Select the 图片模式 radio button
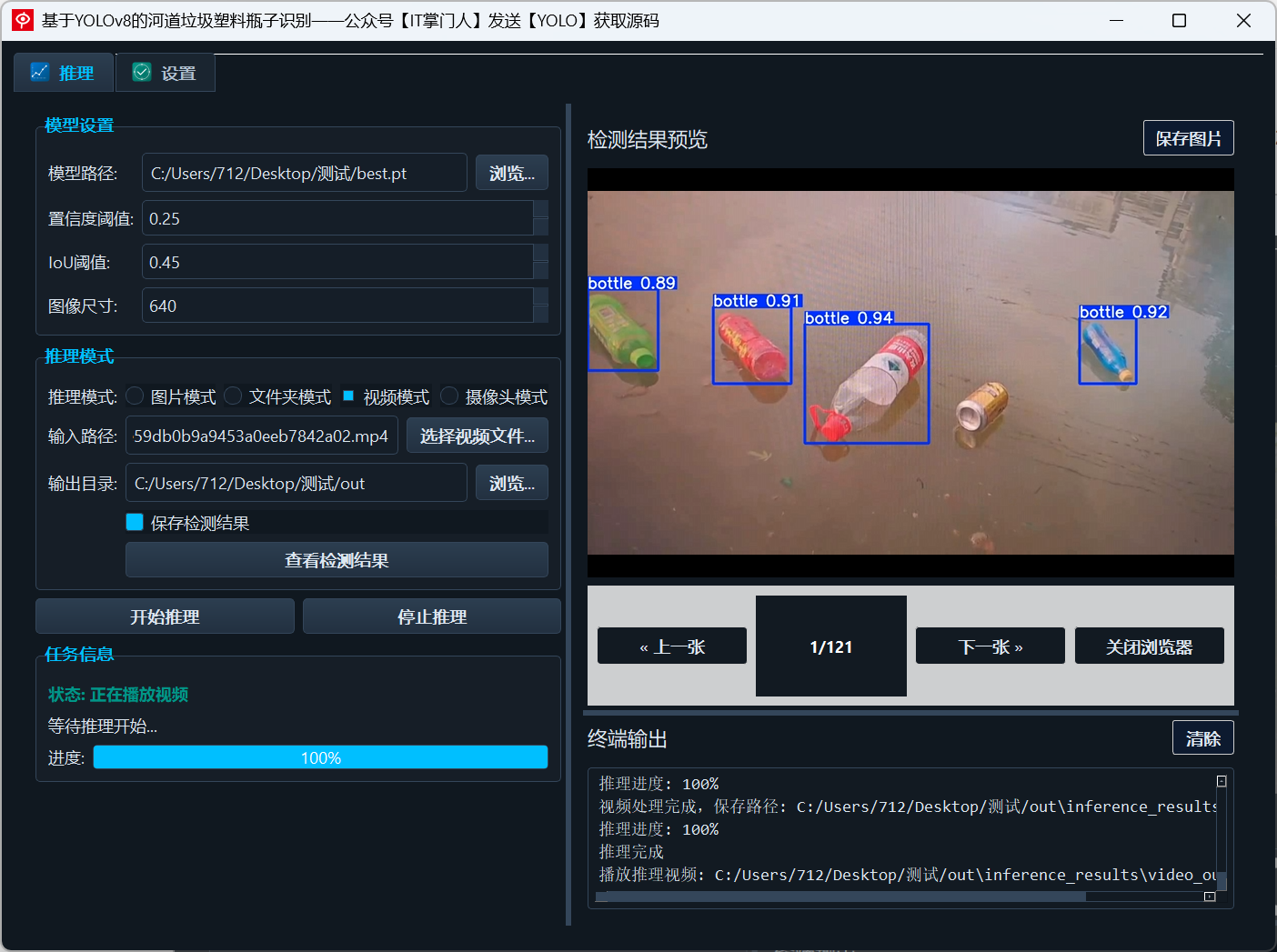1277x952 pixels. (x=135, y=396)
